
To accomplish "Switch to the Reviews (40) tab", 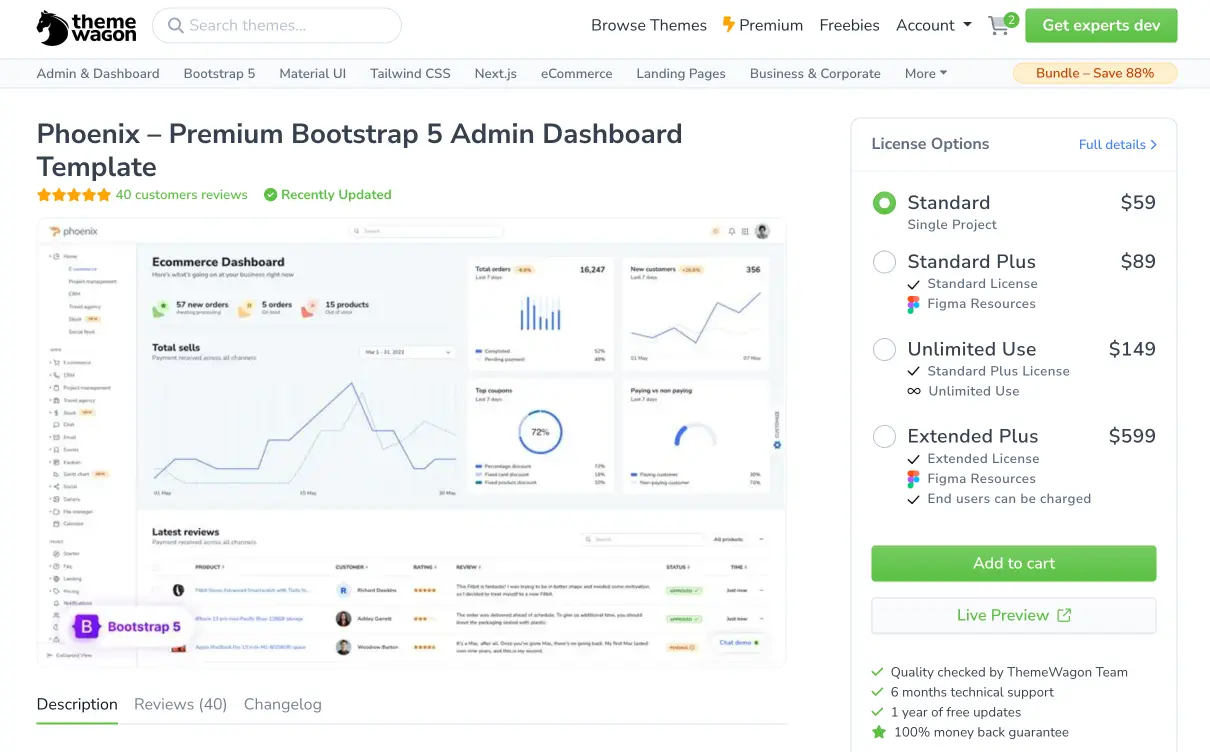I will tap(181, 704).
